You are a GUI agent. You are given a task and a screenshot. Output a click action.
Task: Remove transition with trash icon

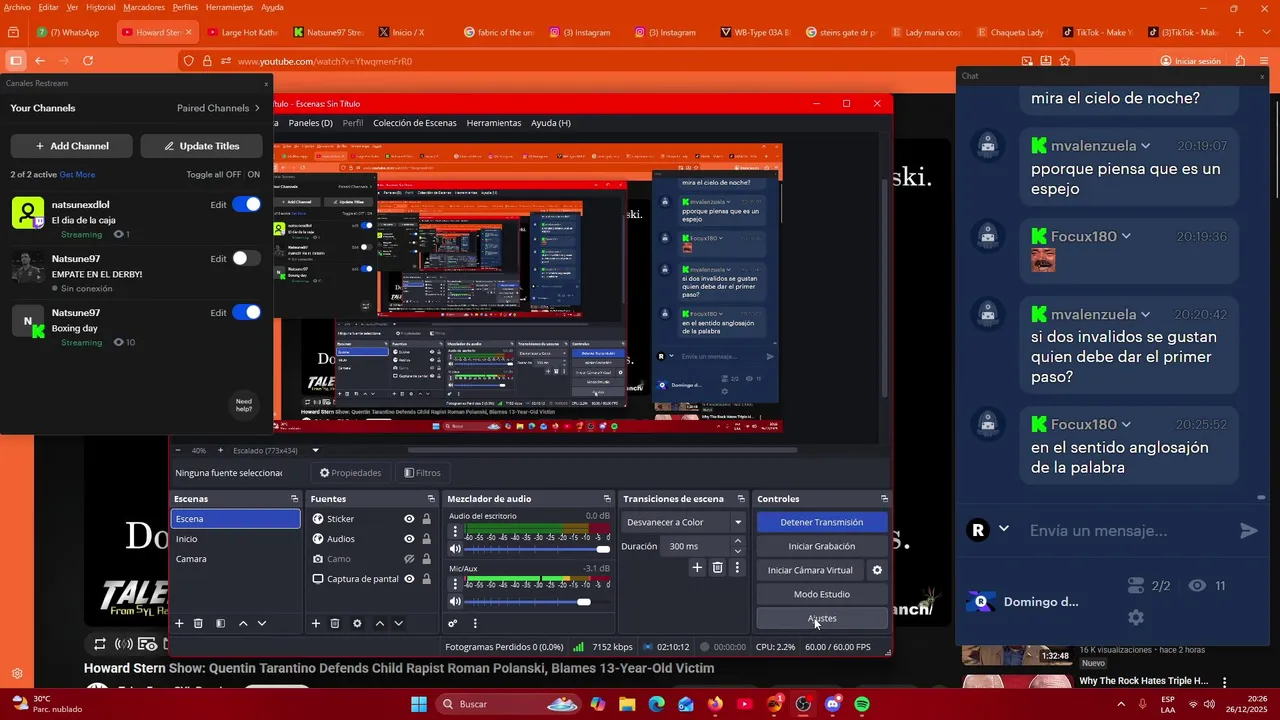click(717, 568)
